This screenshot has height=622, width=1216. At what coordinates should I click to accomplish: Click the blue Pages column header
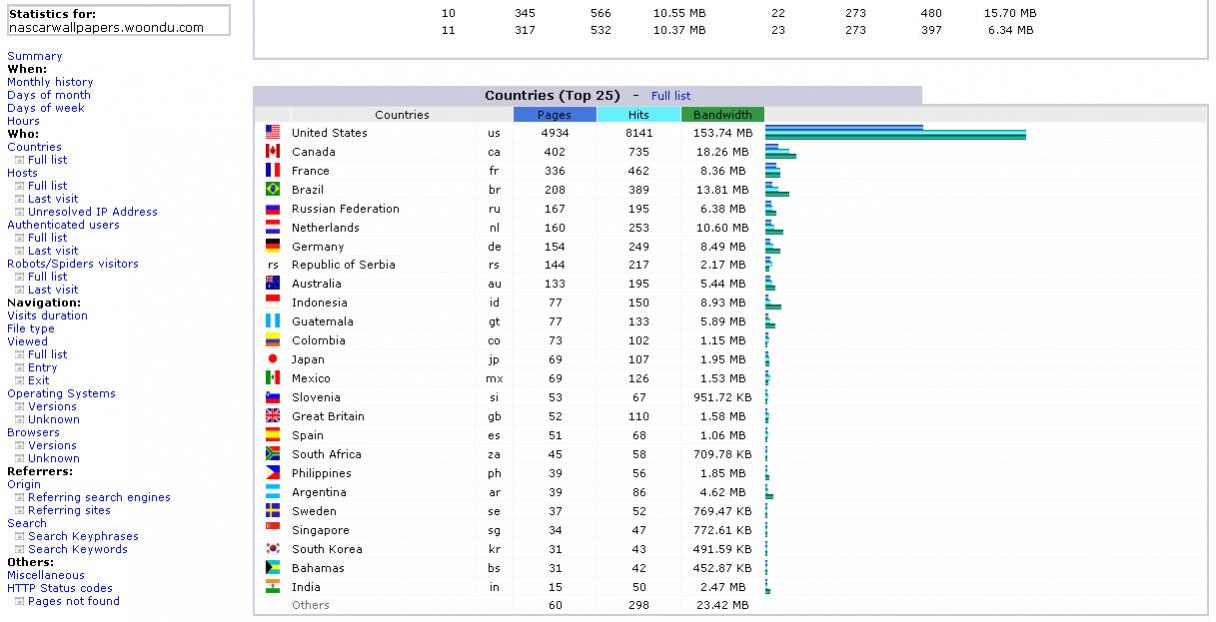coord(555,115)
